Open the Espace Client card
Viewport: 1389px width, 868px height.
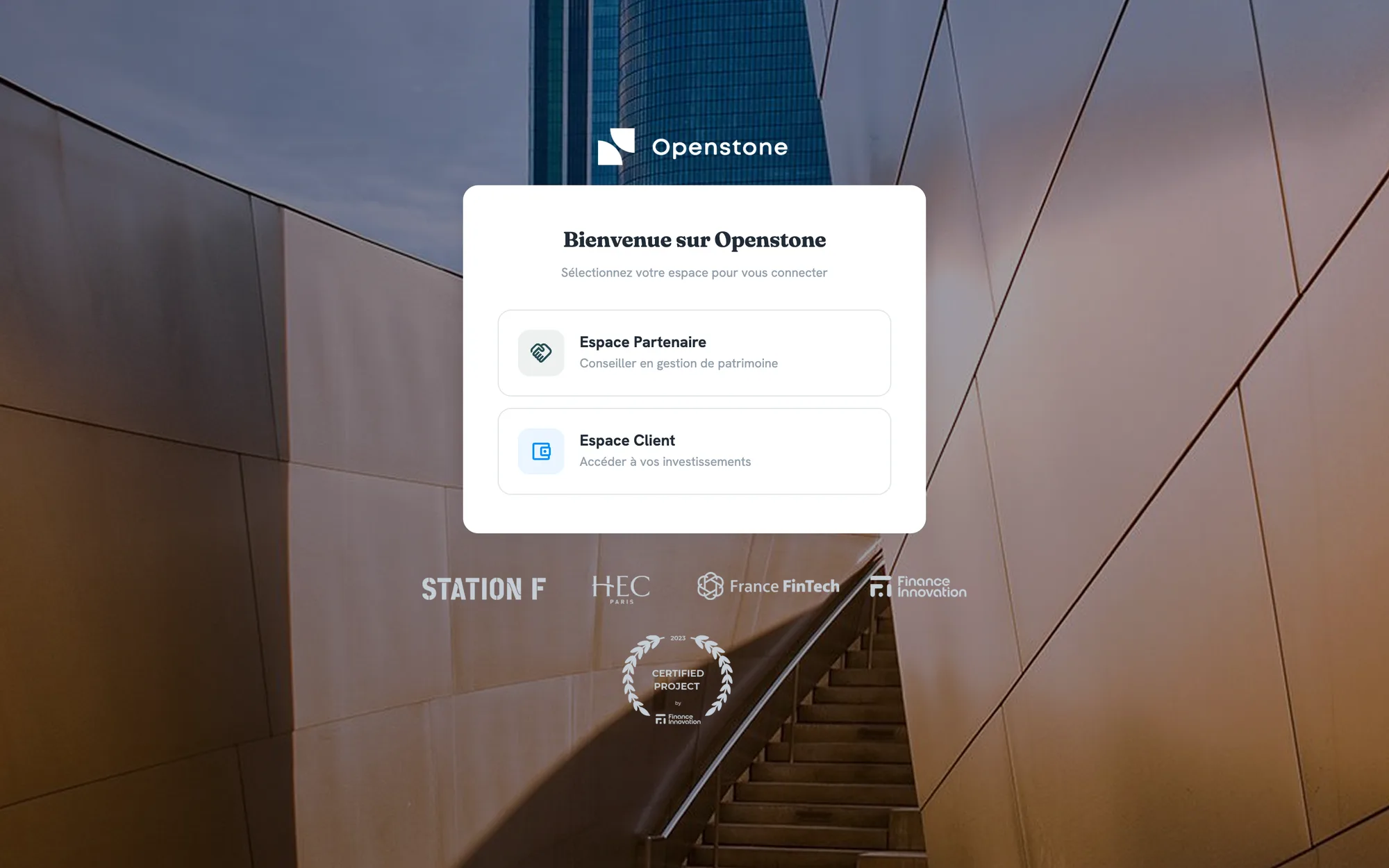(x=694, y=451)
